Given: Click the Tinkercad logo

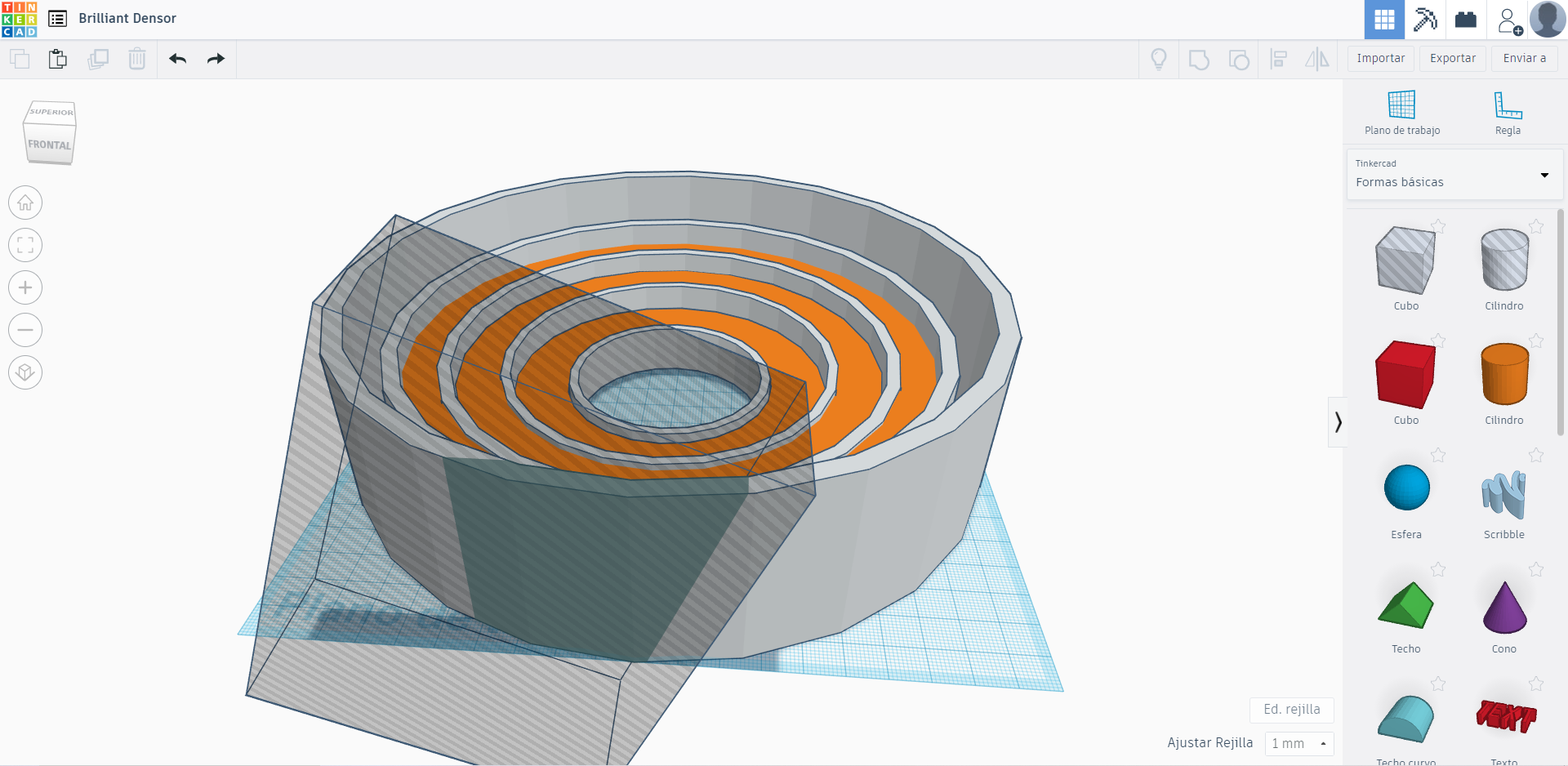Looking at the screenshot, I should pyautogui.click(x=20, y=19).
